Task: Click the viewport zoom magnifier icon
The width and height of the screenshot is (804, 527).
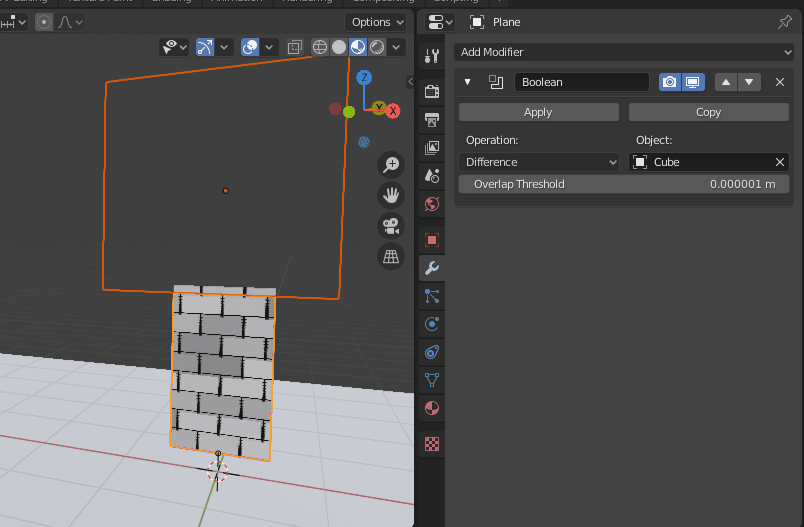Action: click(391, 165)
